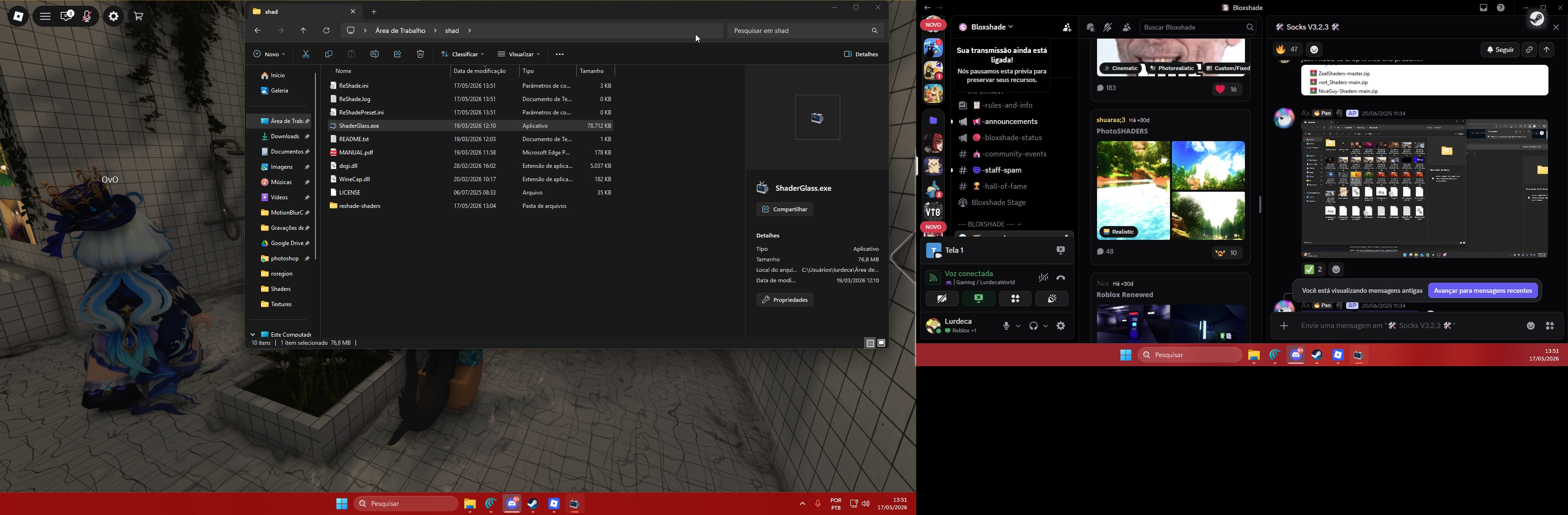Click the jump-to-top arrow in Socks thread
1568x515 pixels.
pyautogui.click(x=1547, y=50)
